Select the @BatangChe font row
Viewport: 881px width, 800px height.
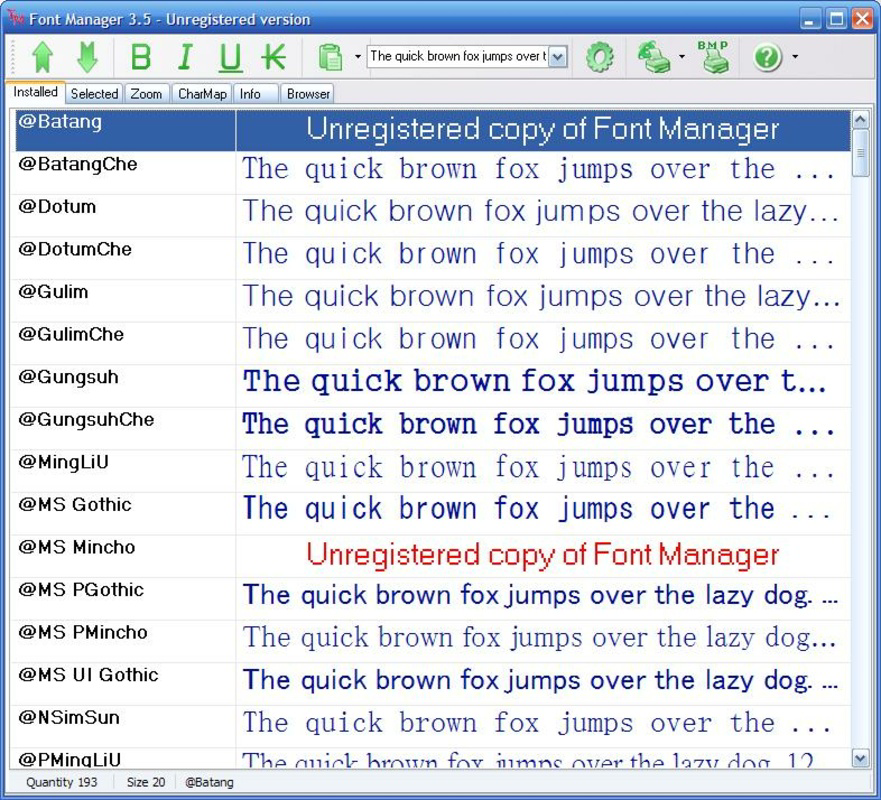point(433,173)
